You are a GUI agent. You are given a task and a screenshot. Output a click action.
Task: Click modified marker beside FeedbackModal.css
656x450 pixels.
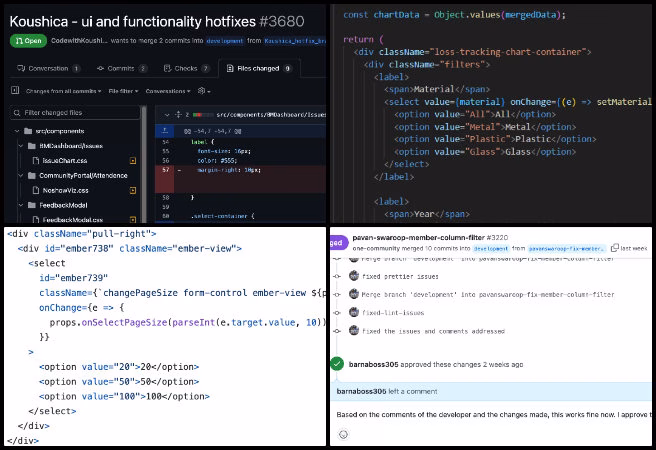coord(133,220)
